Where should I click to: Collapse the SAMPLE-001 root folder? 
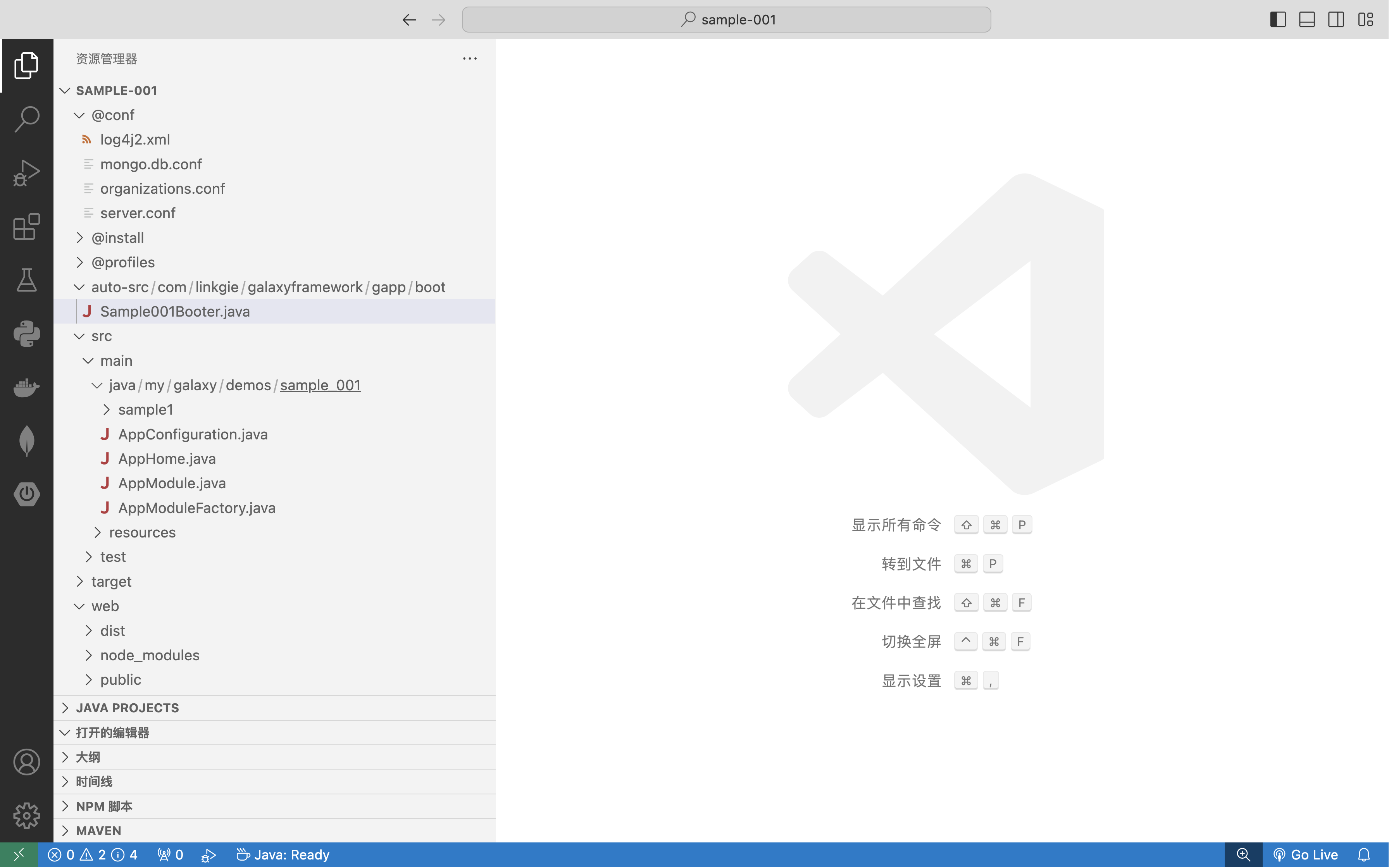coord(274,91)
